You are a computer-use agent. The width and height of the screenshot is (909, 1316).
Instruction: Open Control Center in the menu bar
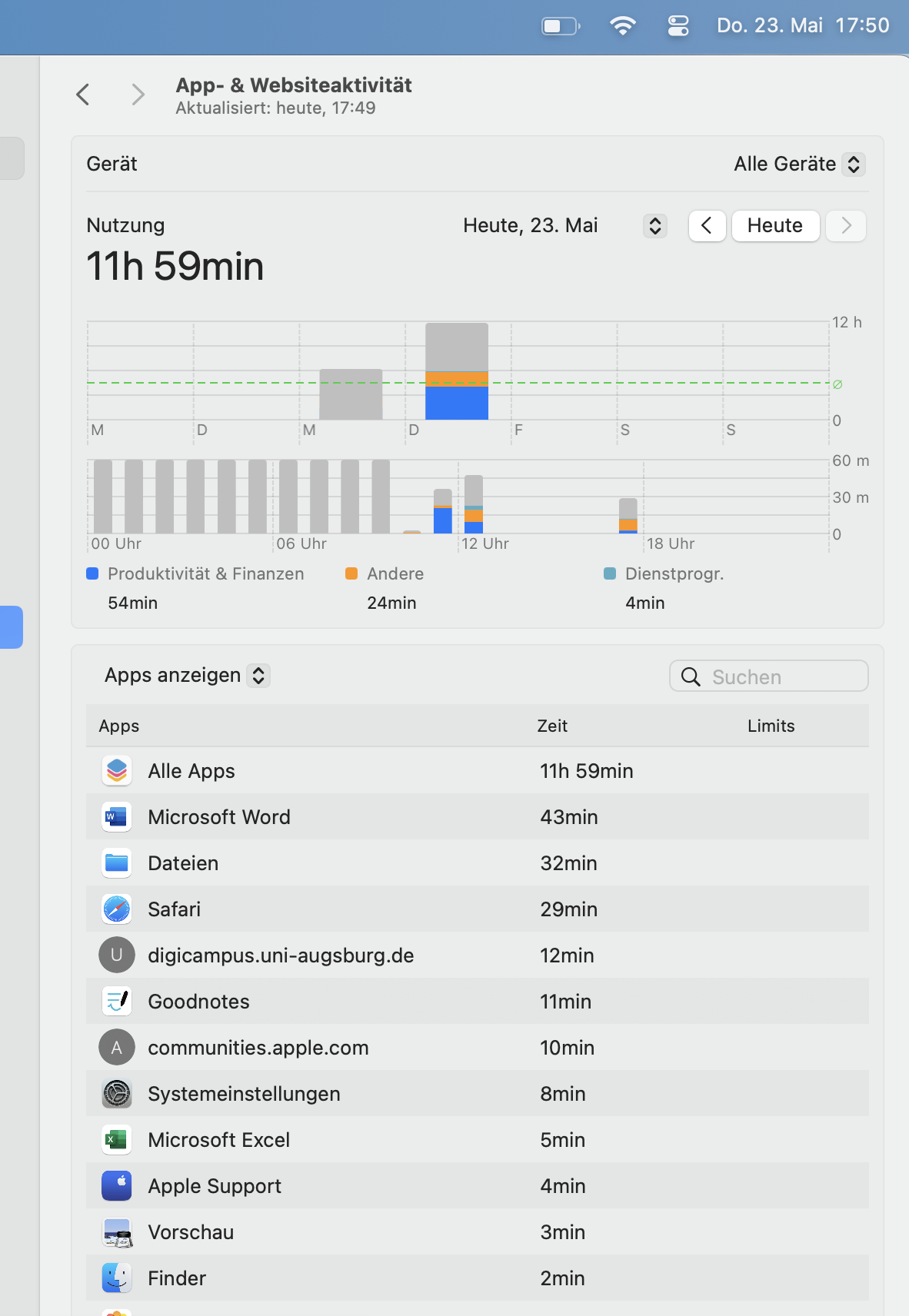[678, 26]
